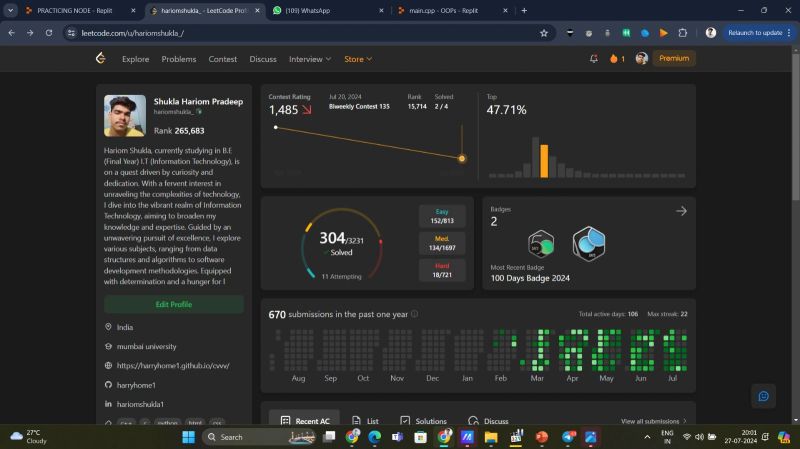Open Discuss in navigation bar
This screenshot has width=800, height=449.
pos(263,59)
